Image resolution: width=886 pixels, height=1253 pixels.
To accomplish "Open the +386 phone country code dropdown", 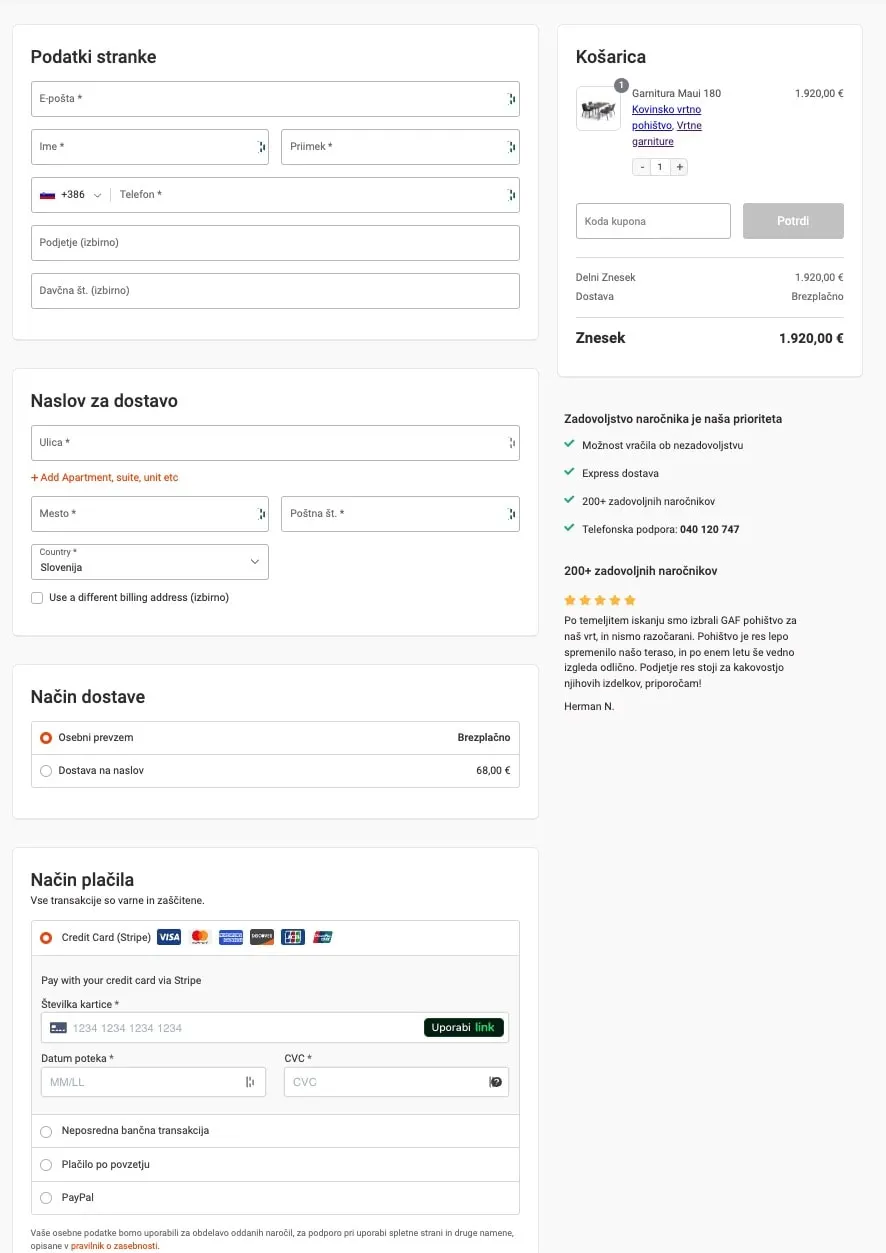I will coord(72,195).
